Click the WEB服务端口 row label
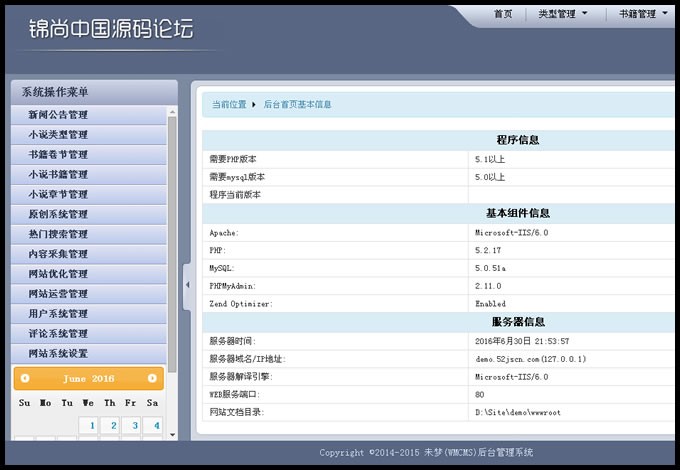 pos(235,395)
